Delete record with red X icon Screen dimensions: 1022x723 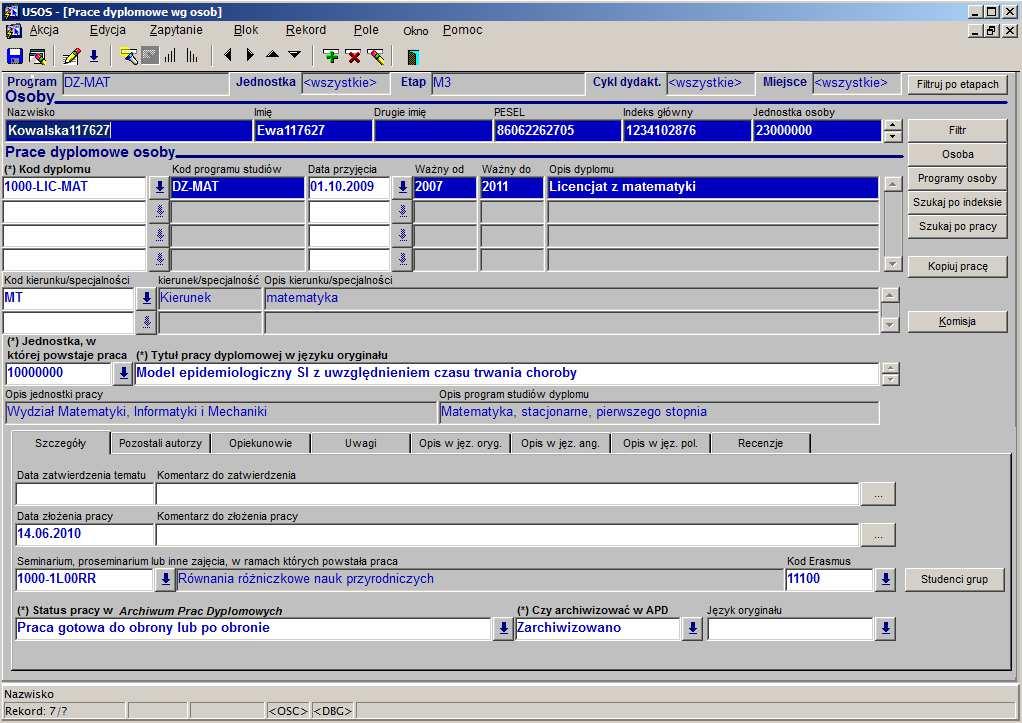354,56
